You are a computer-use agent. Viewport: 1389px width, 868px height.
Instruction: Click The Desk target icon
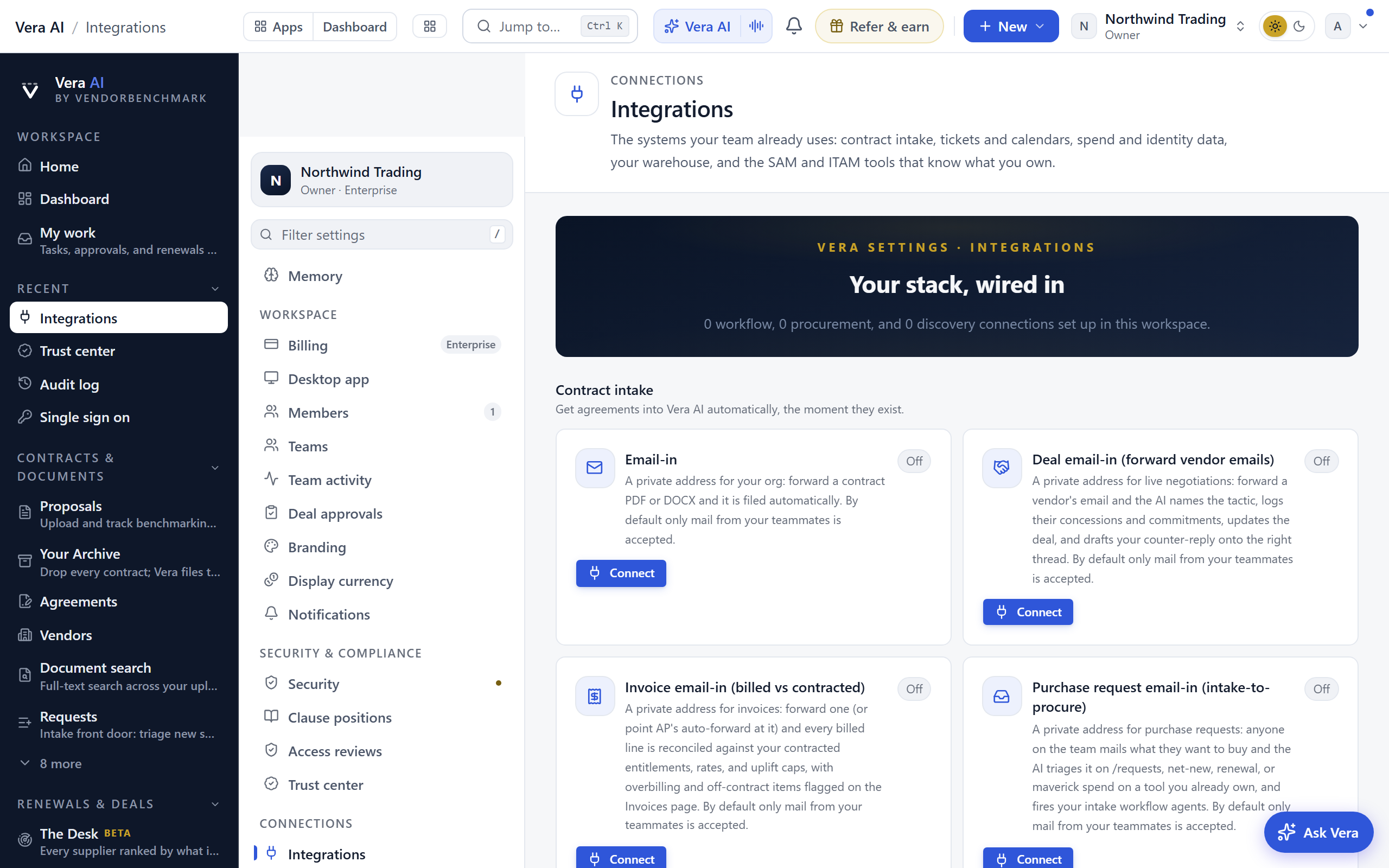(x=24, y=840)
